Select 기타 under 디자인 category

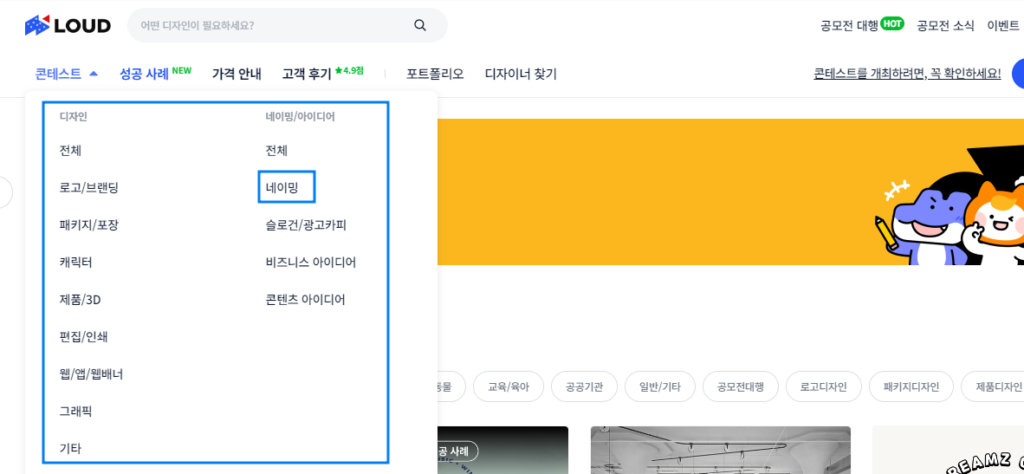click(x=70, y=449)
